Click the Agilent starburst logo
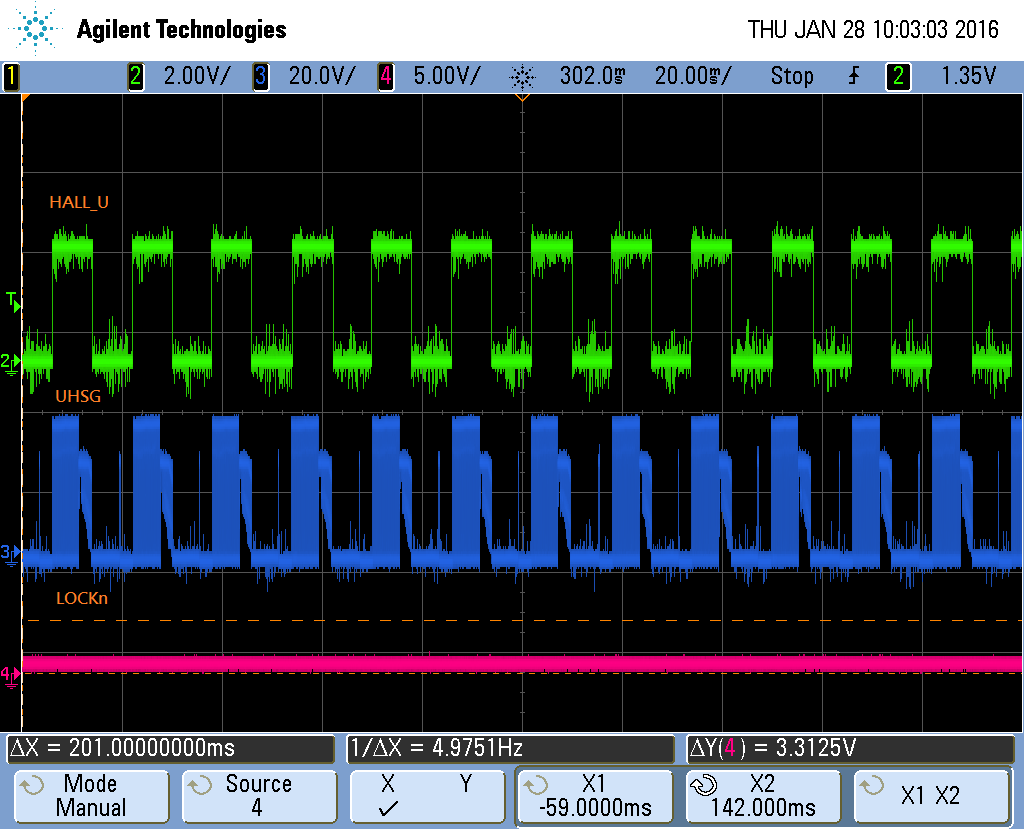The width and height of the screenshot is (1024, 829). click(x=36, y=29)
